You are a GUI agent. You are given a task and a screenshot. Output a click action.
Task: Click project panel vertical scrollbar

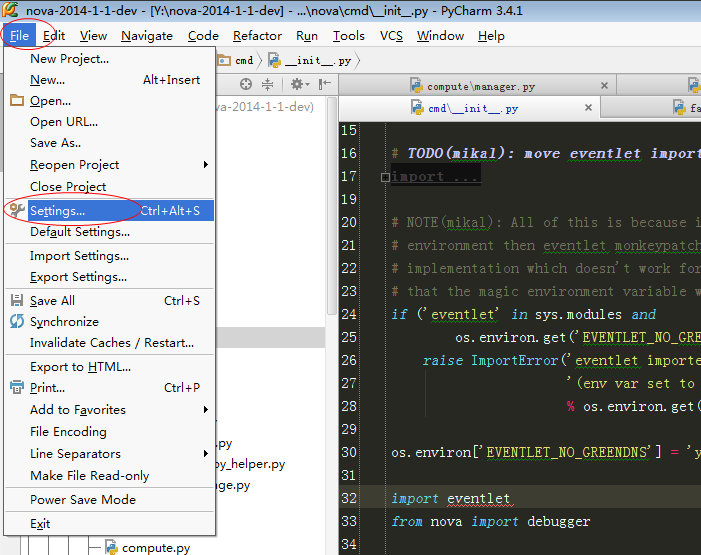click(332, 206)
